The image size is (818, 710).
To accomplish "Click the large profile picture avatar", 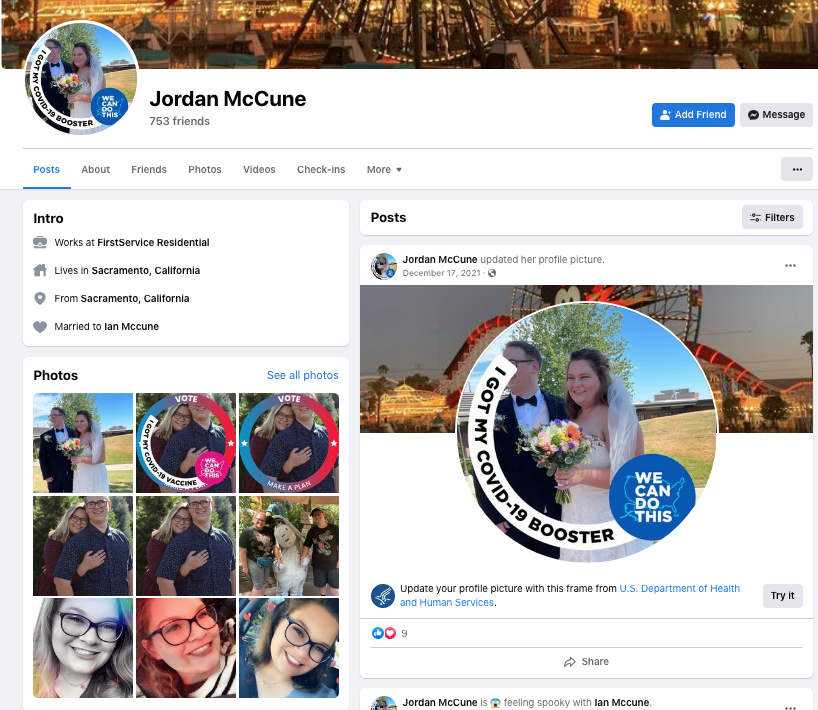I will (x=81, y=78).
